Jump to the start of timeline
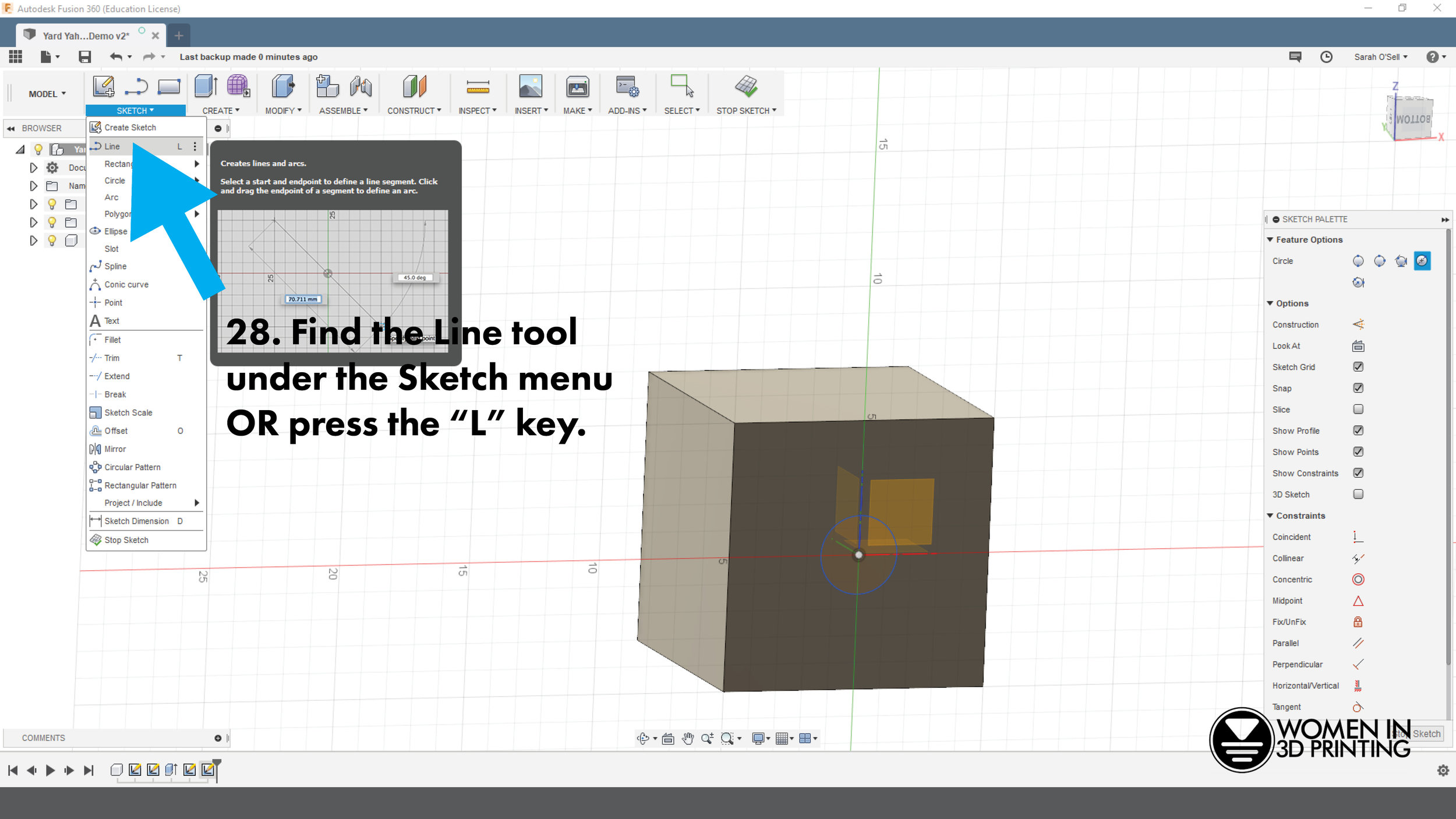 [13, 771]
